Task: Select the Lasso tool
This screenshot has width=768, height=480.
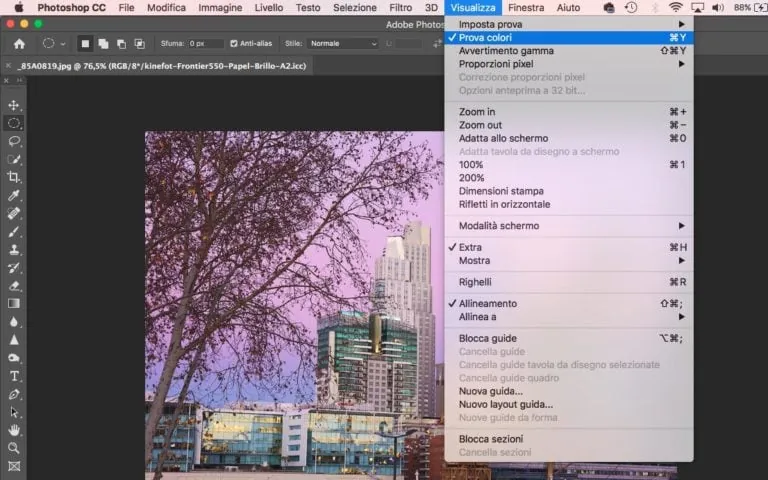Action: (x=14, y=142)
